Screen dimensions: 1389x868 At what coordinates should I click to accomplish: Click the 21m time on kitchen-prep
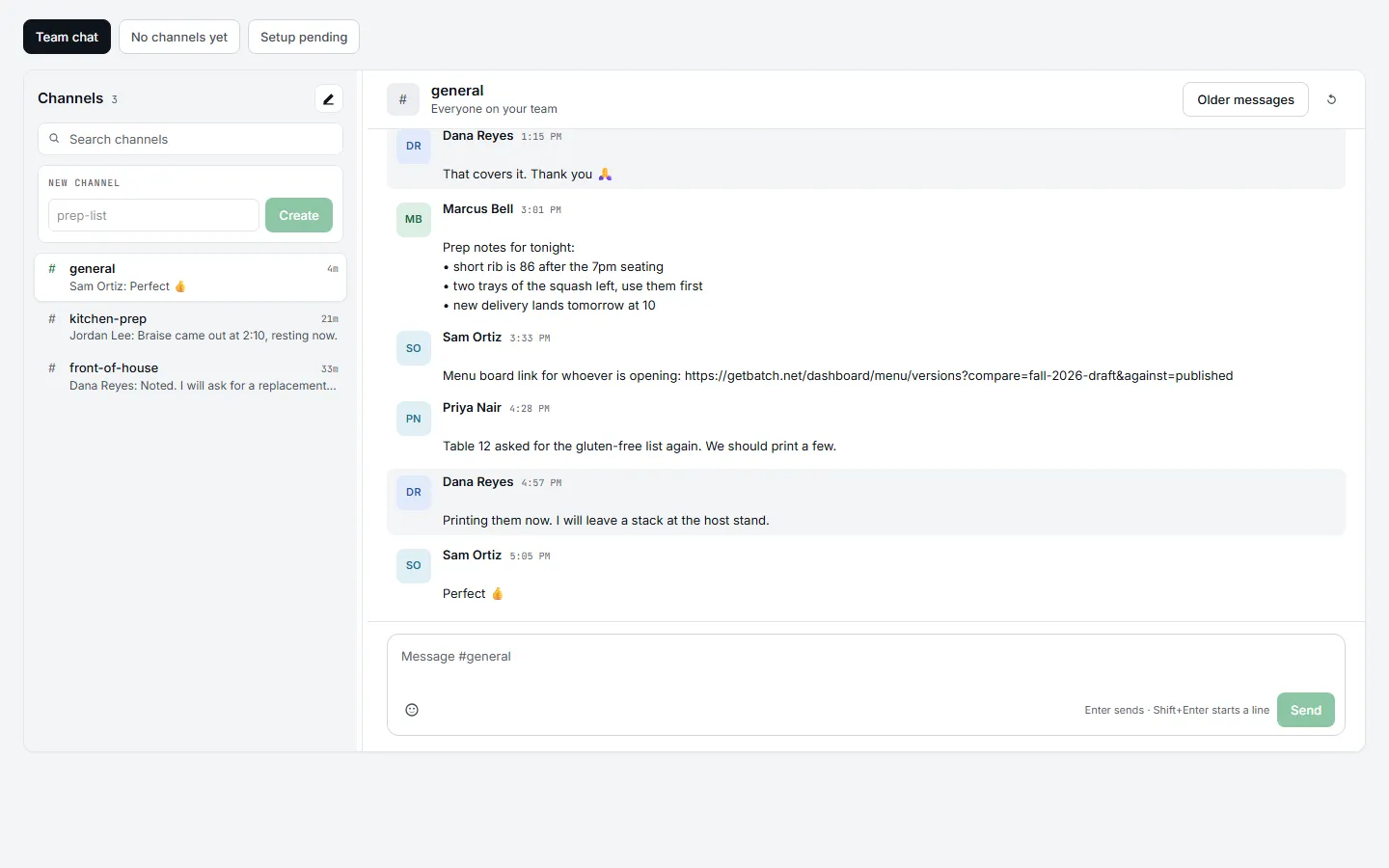pyautogui.click(x=330, y=319)
